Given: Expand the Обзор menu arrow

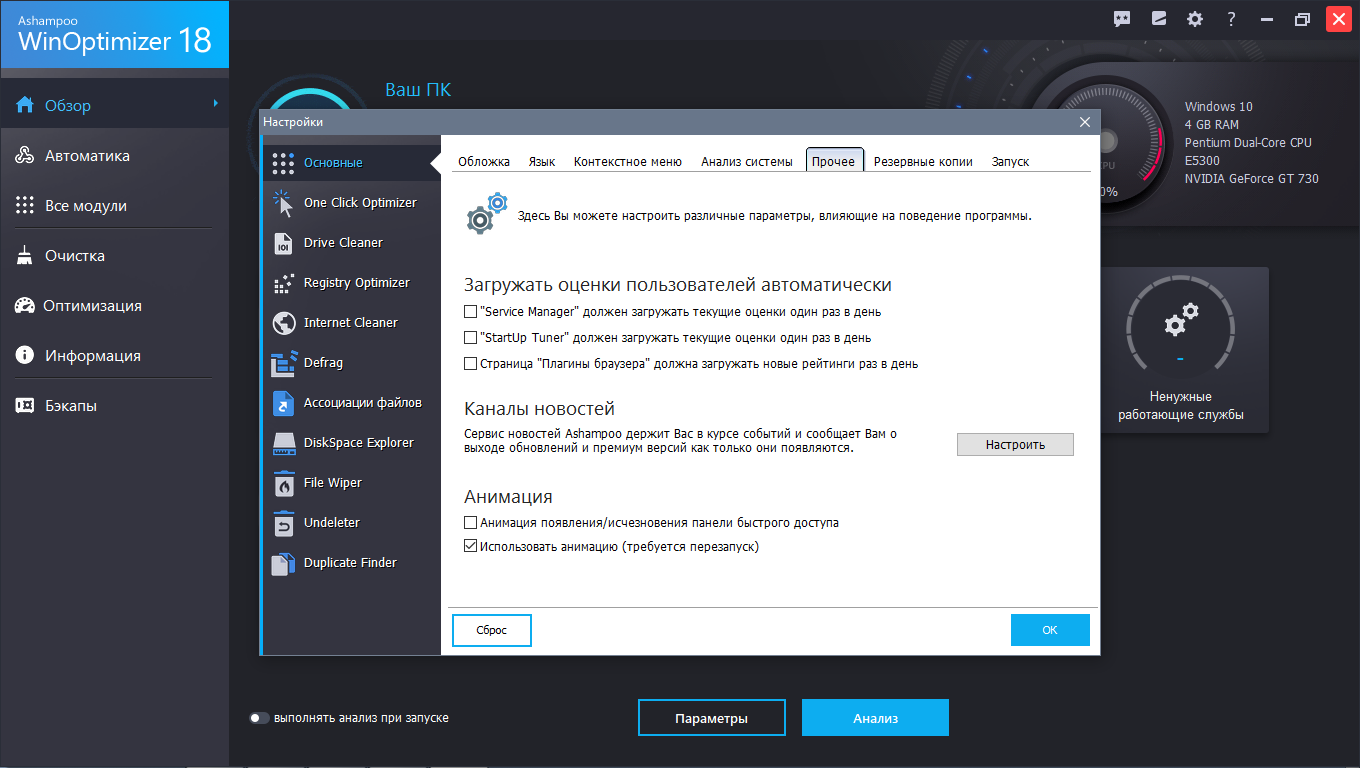Looking at the screenshot, I should [x=215, y=103].
